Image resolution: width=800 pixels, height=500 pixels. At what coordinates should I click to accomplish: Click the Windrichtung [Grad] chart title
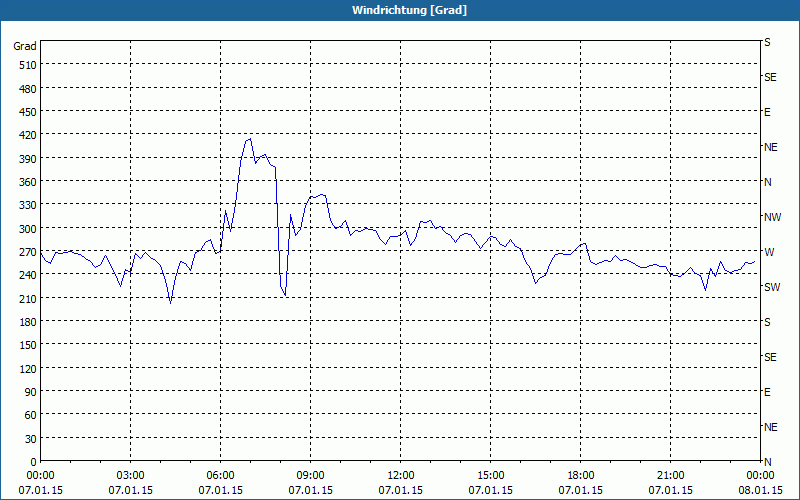coord(409,10)
